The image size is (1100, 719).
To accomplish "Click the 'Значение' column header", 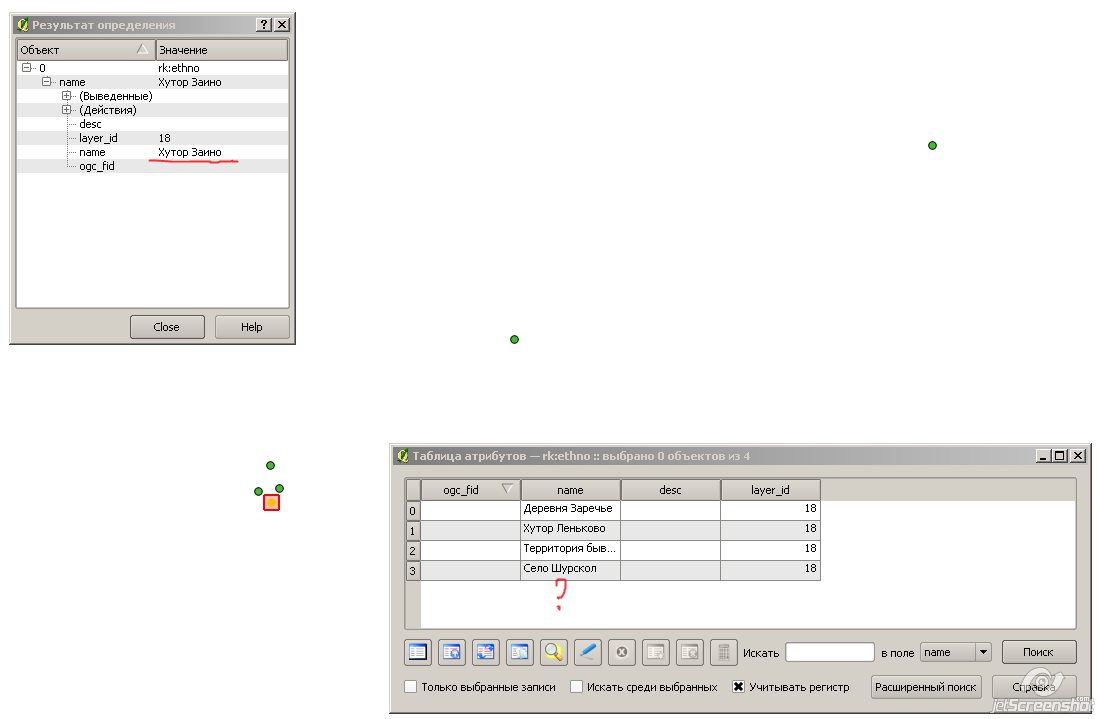I will [x=222, y=50].
